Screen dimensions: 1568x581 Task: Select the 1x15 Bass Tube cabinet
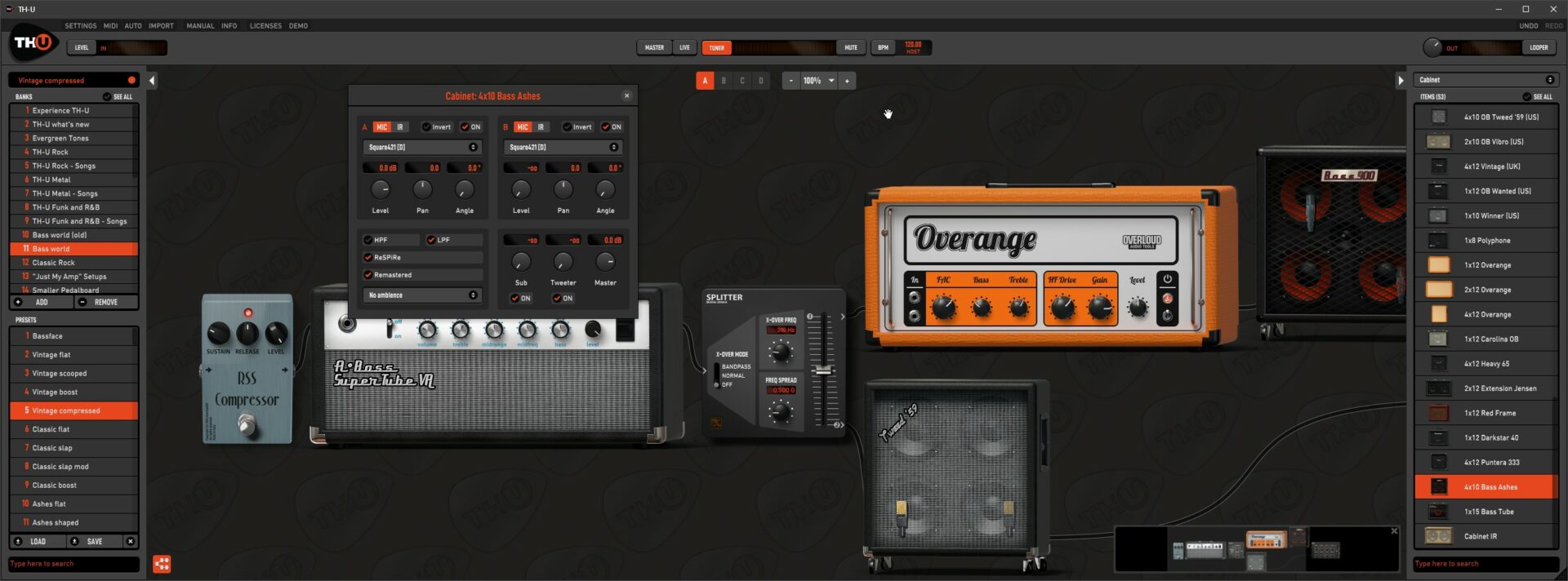pyautogui.click(x=1486, y=512)
